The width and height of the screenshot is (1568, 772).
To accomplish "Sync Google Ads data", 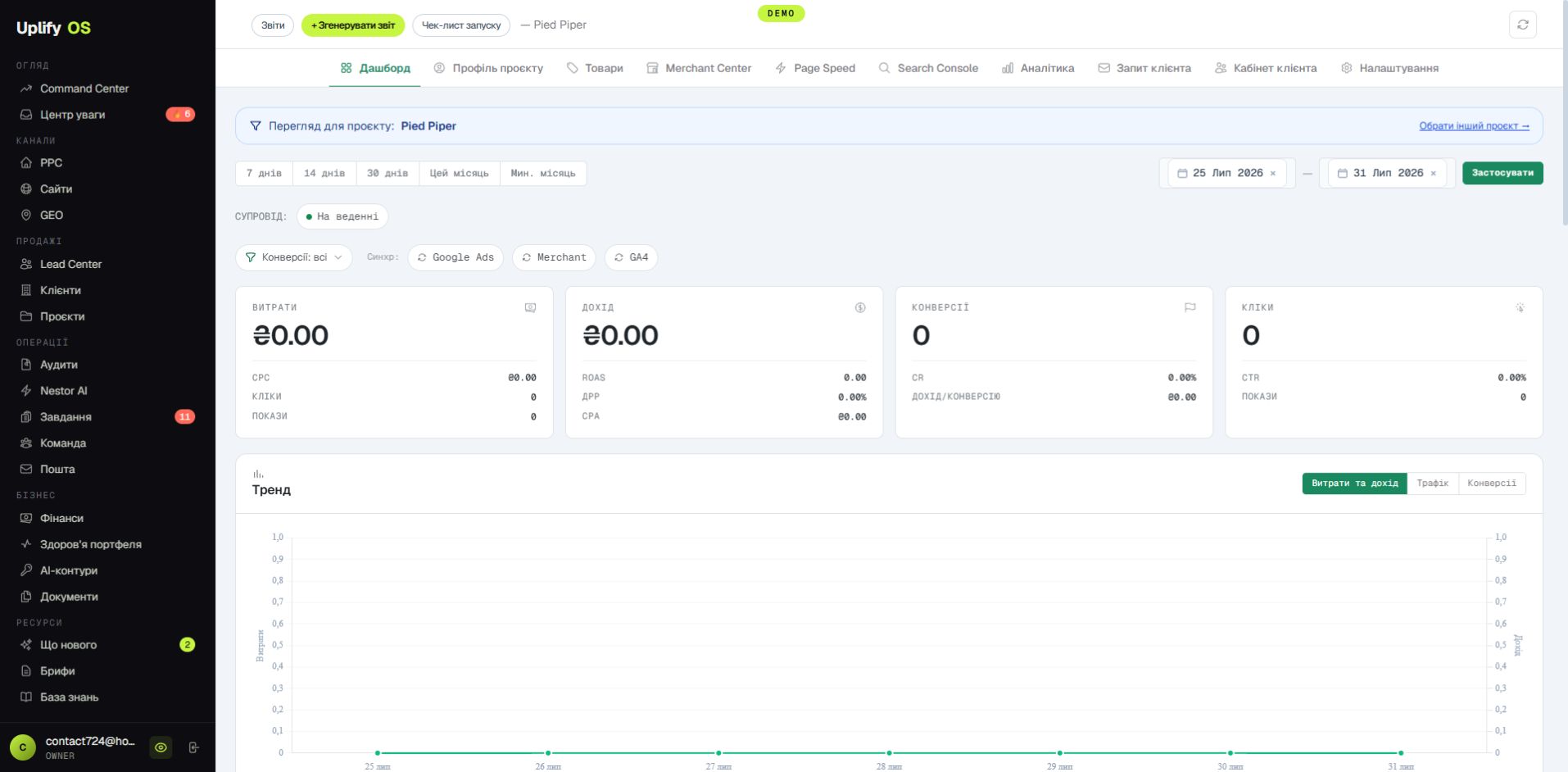I will [455, 257].
